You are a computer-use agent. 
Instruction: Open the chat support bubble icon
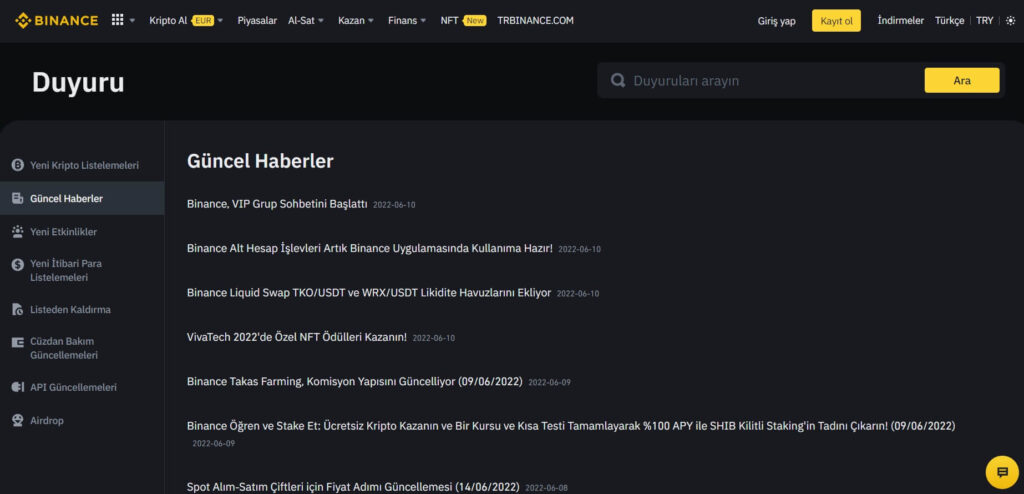coord(1002,472)
